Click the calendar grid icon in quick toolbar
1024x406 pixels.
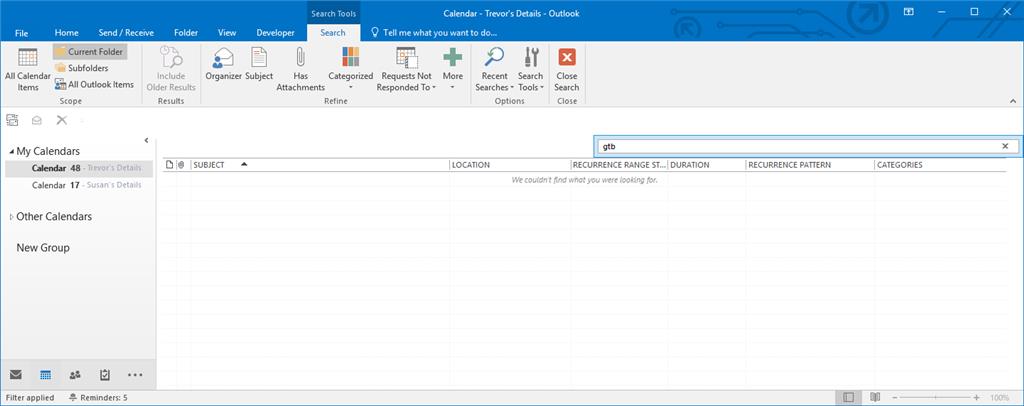pos(12,120)
